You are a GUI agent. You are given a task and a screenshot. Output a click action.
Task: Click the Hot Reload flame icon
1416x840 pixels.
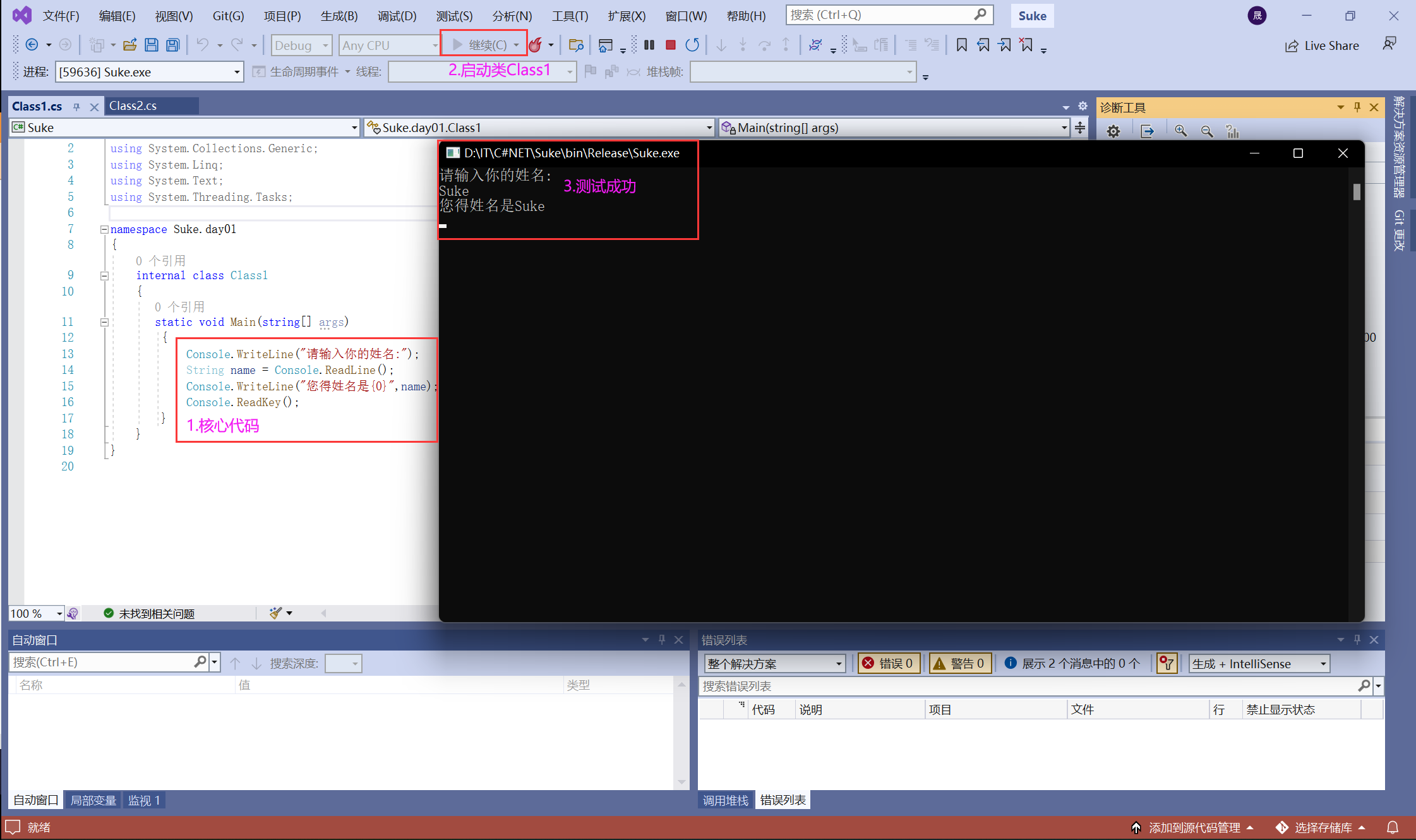point(536,45)
